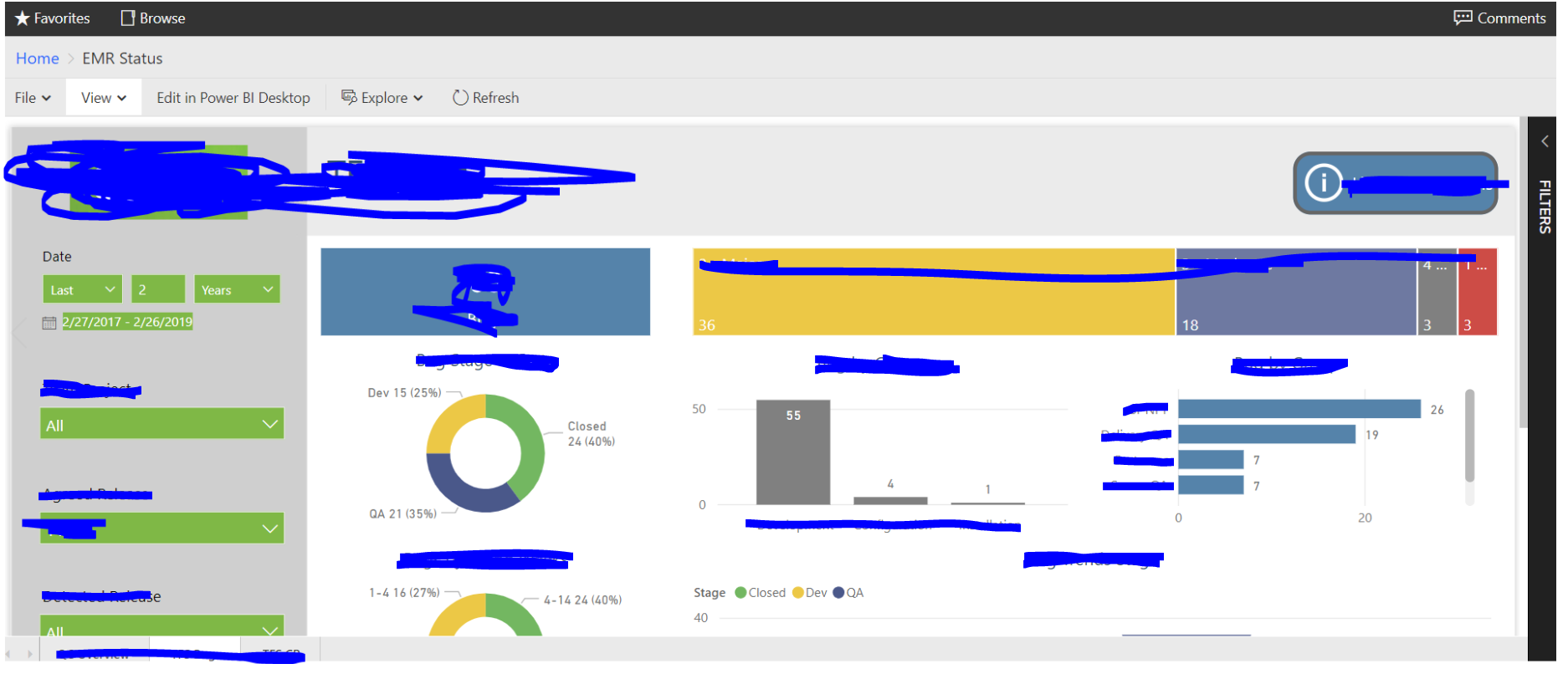Click the blue image tile in the report
This screenshot has width=1568, height=674.
485,292
